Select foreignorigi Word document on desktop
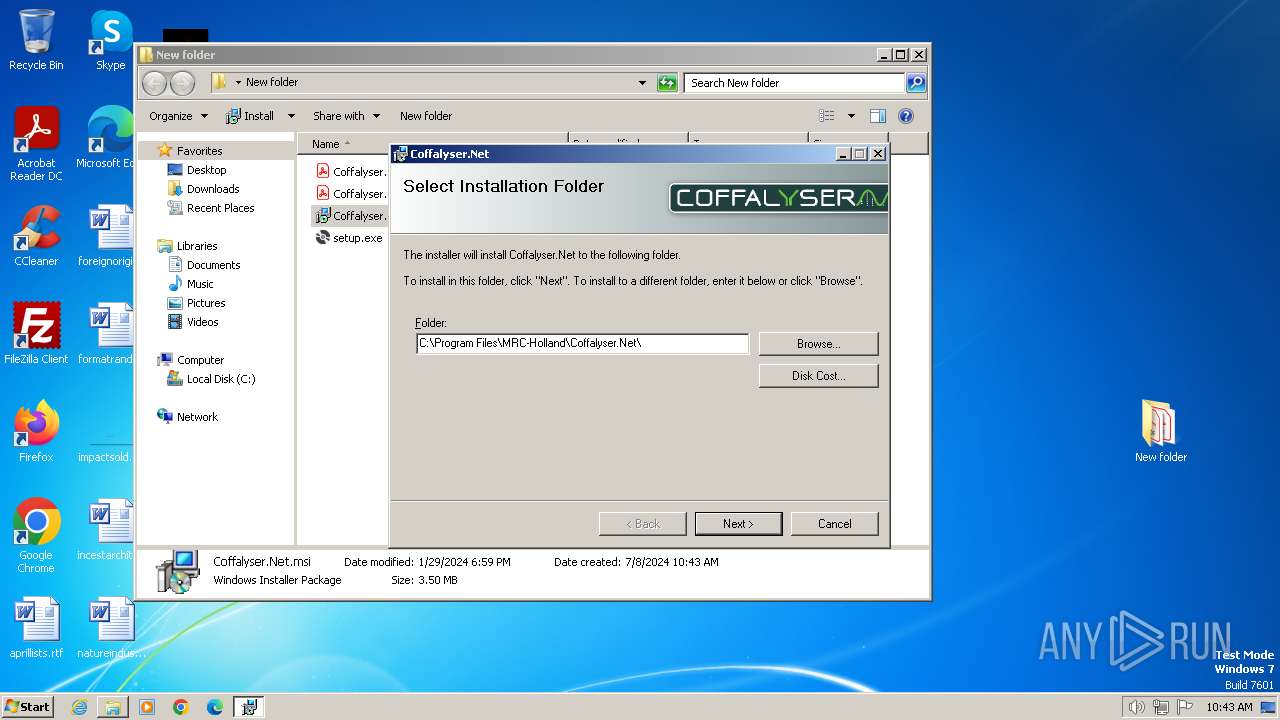 (108, 236)
